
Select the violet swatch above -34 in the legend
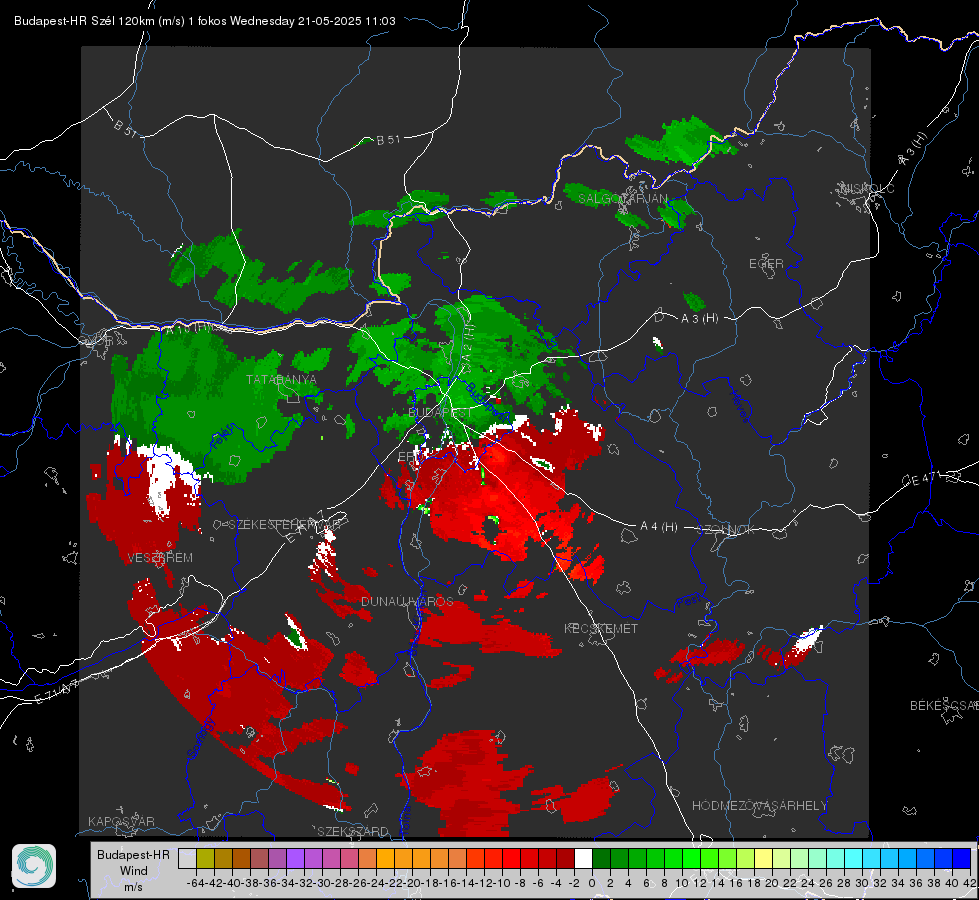tap(295, 858)
